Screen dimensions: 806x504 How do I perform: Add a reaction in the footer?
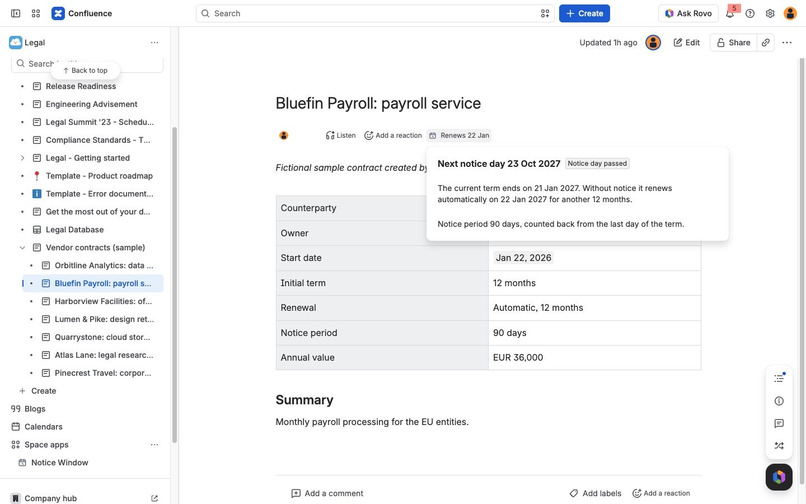[x=661, y=494]
